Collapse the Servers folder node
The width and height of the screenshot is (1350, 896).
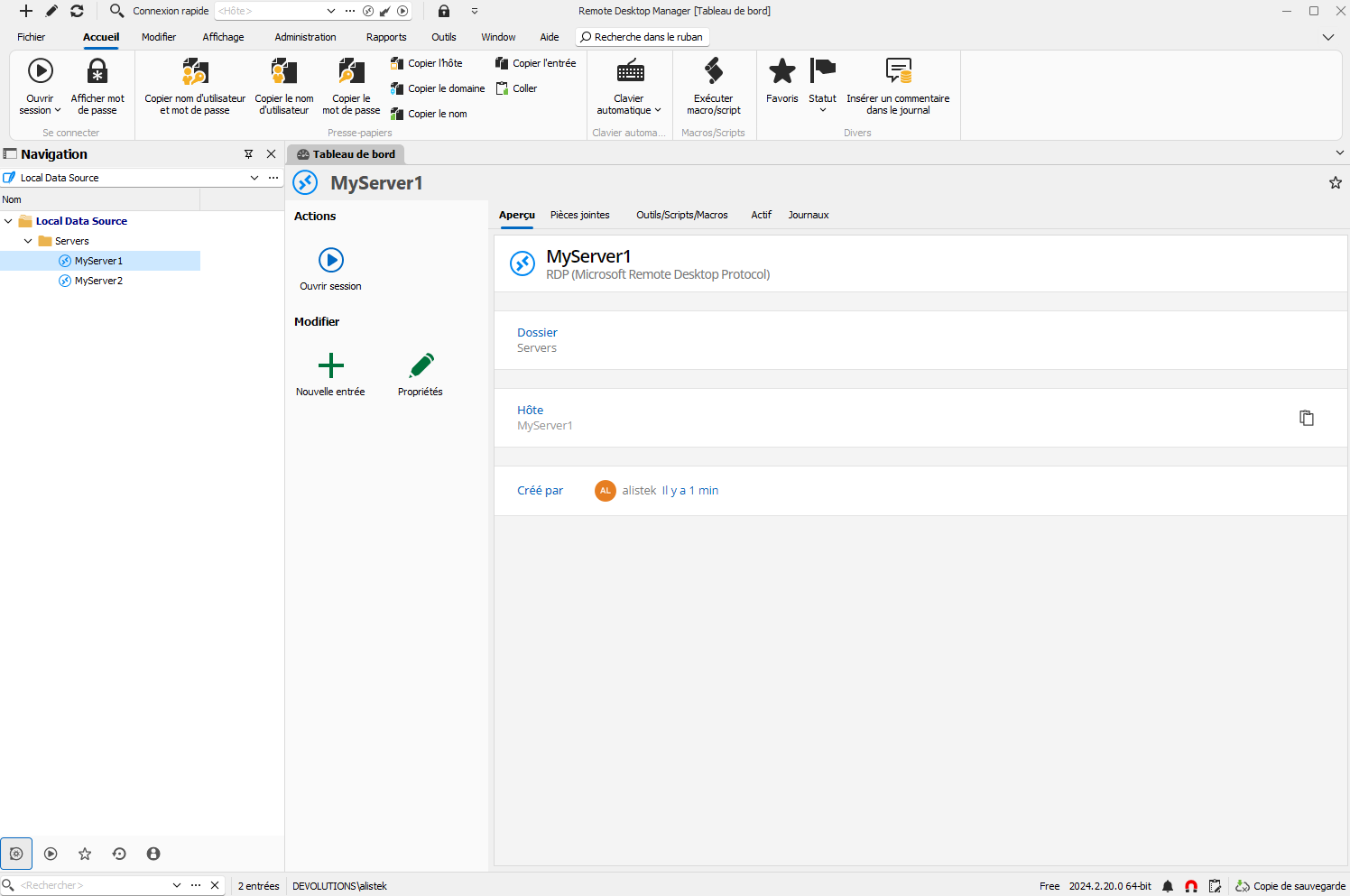point(28,241)
